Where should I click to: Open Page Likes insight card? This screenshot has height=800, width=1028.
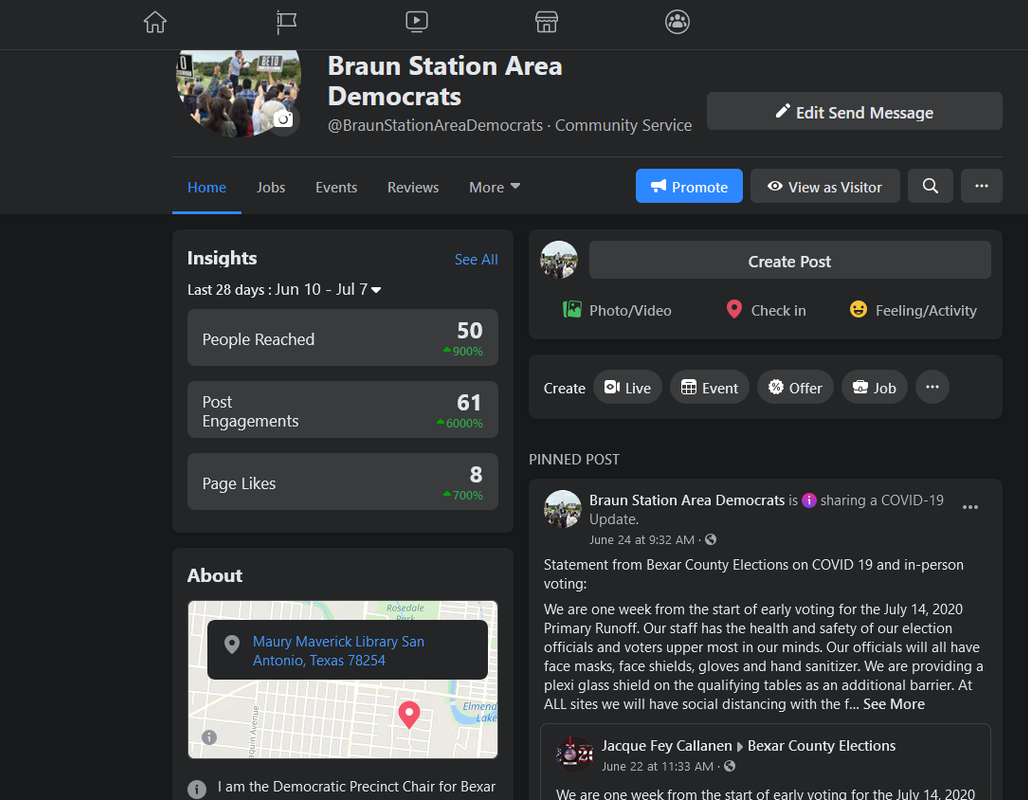click(x=343, y=482)
